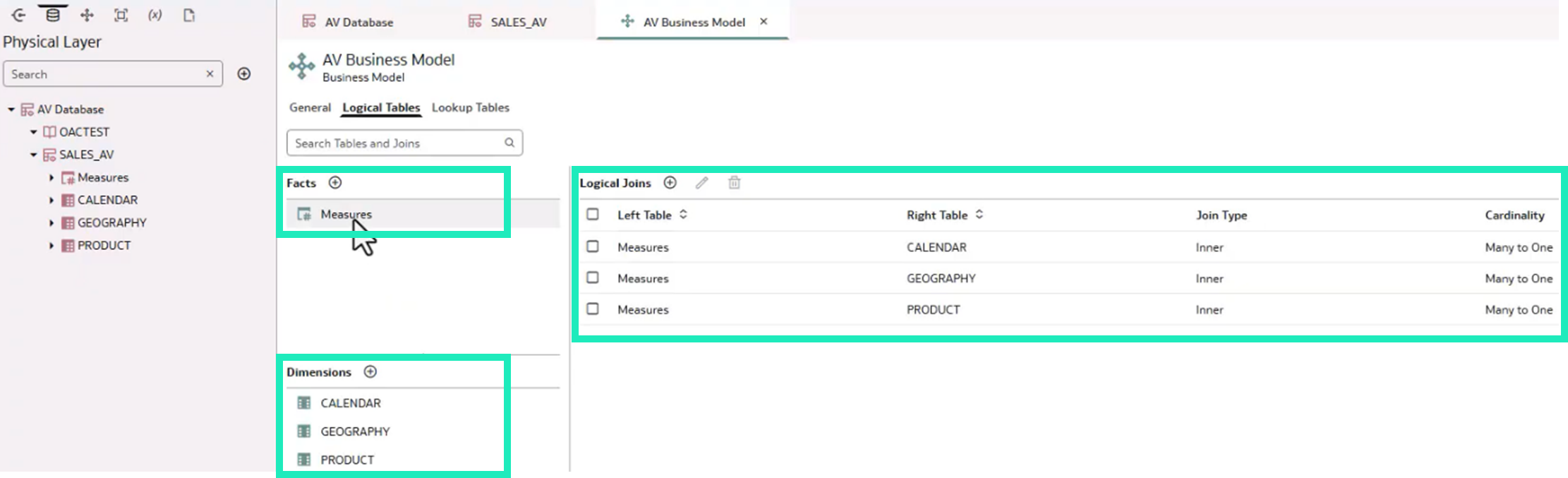Expand the CALENDAR node in physical tree
Screen dimensions: 1568x478
point(52,200)
